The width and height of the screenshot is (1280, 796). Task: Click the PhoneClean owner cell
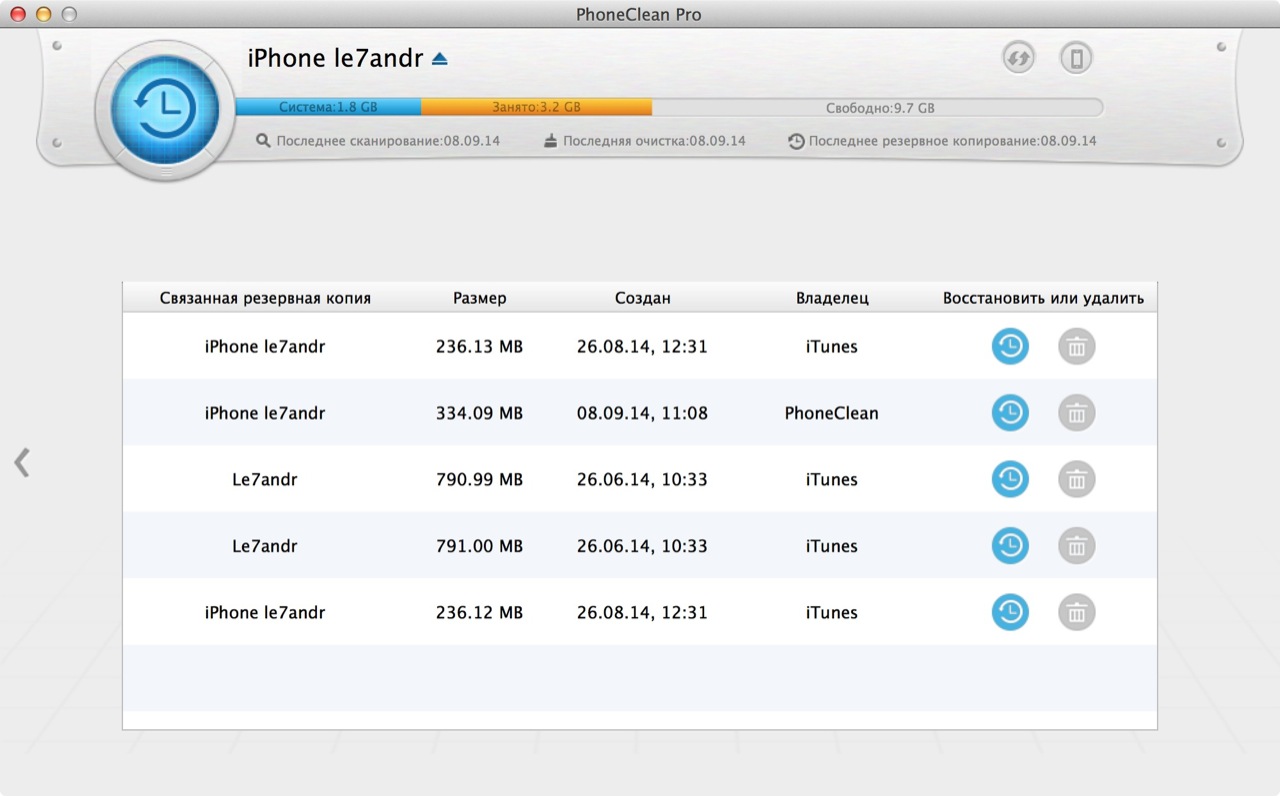[832, 413]
